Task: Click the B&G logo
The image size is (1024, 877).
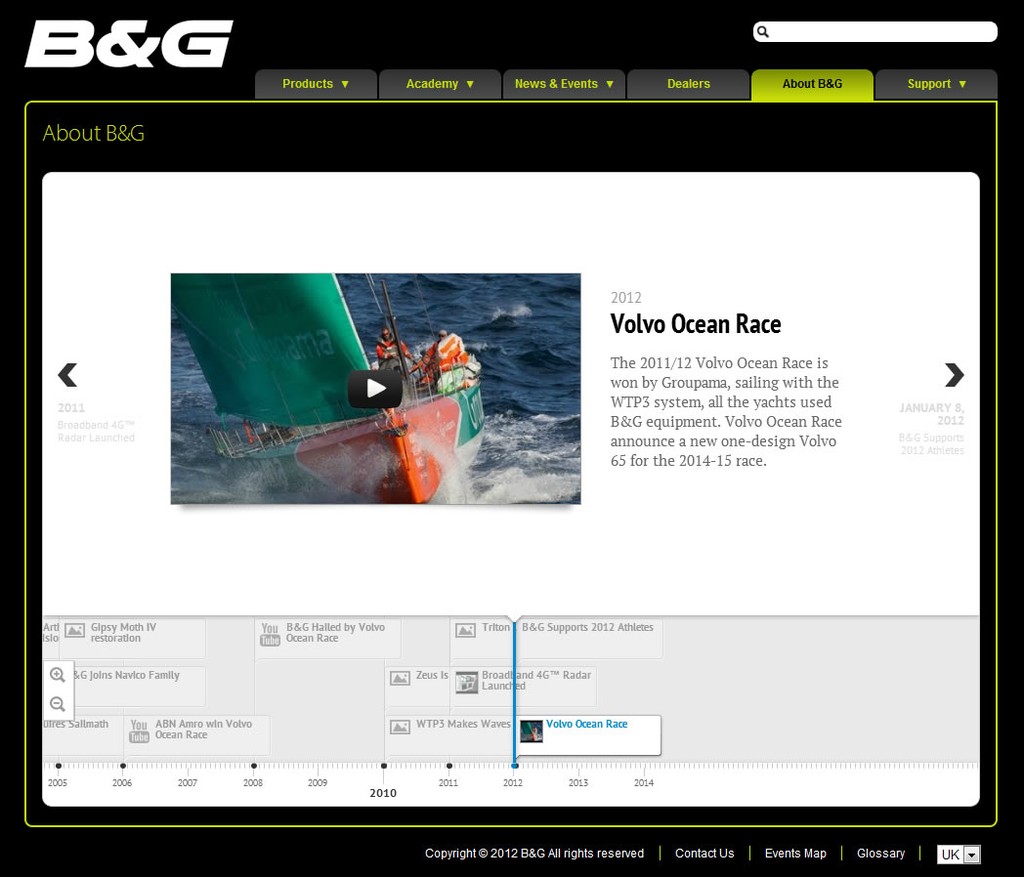Action: [x=129, y=44]
